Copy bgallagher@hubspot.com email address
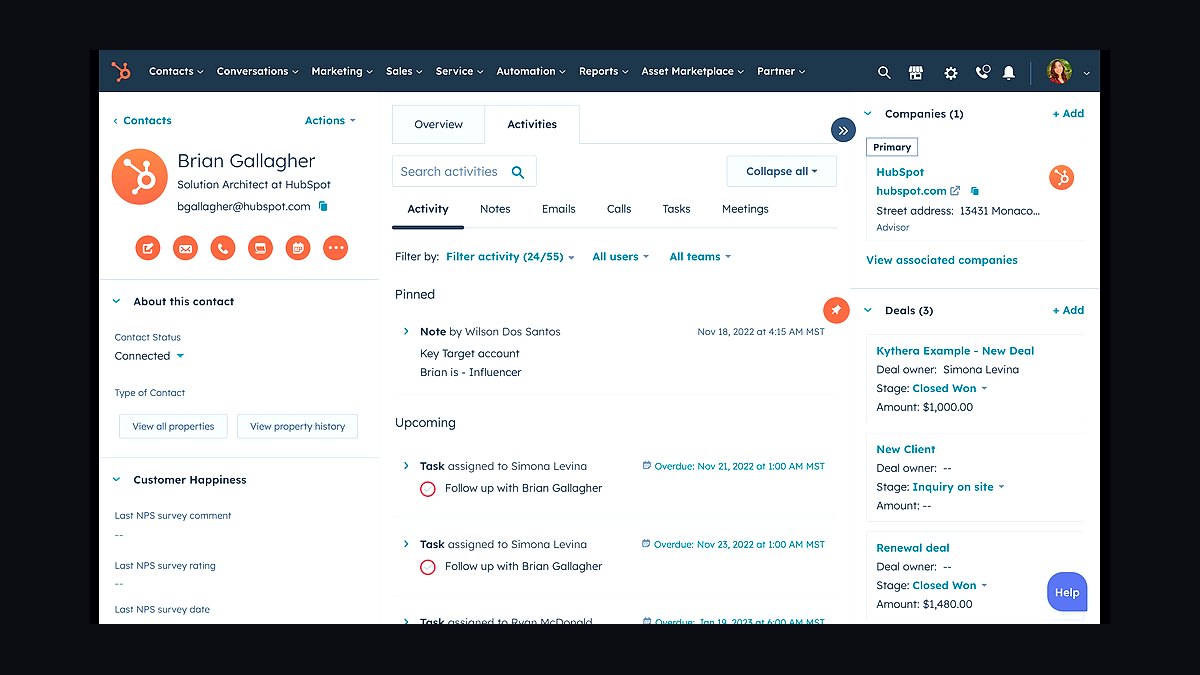The height and width of the screenshot is (675, 1200). click(323, 206)
